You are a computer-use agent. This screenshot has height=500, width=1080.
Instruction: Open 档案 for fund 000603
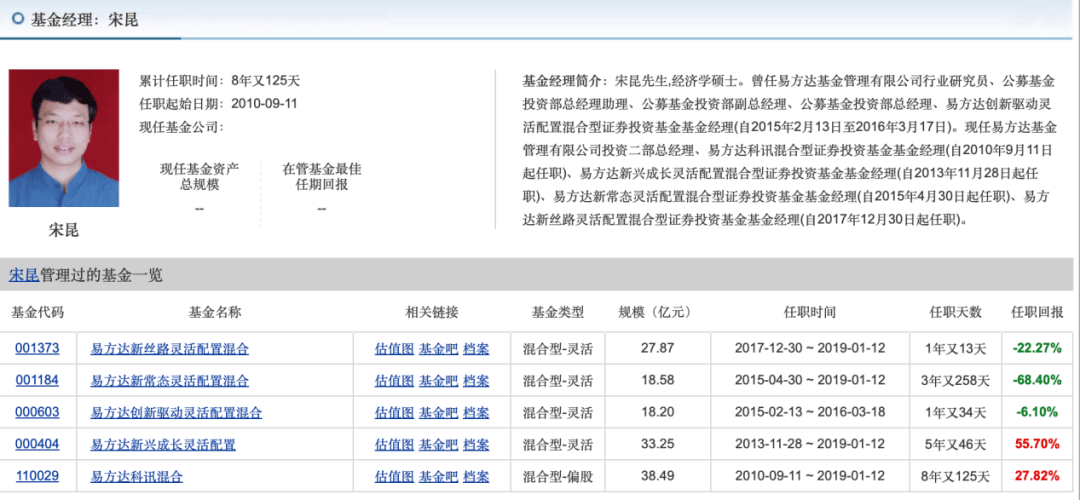[x=477, y=412]
